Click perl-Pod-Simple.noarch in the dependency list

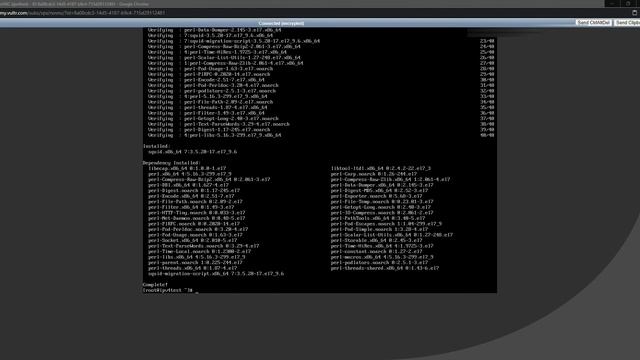379,229
